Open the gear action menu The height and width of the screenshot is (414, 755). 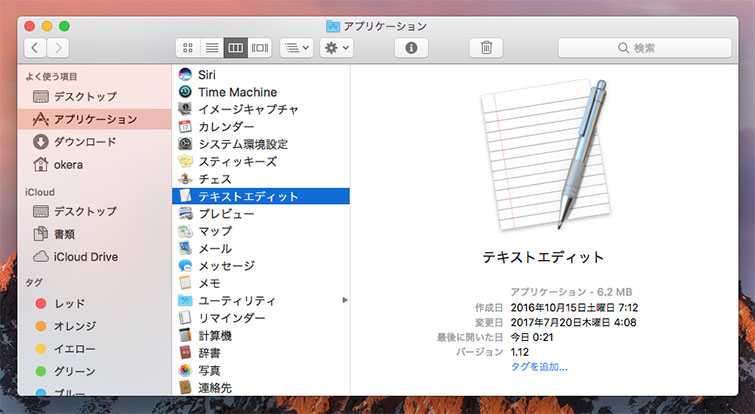coord(337,48)
